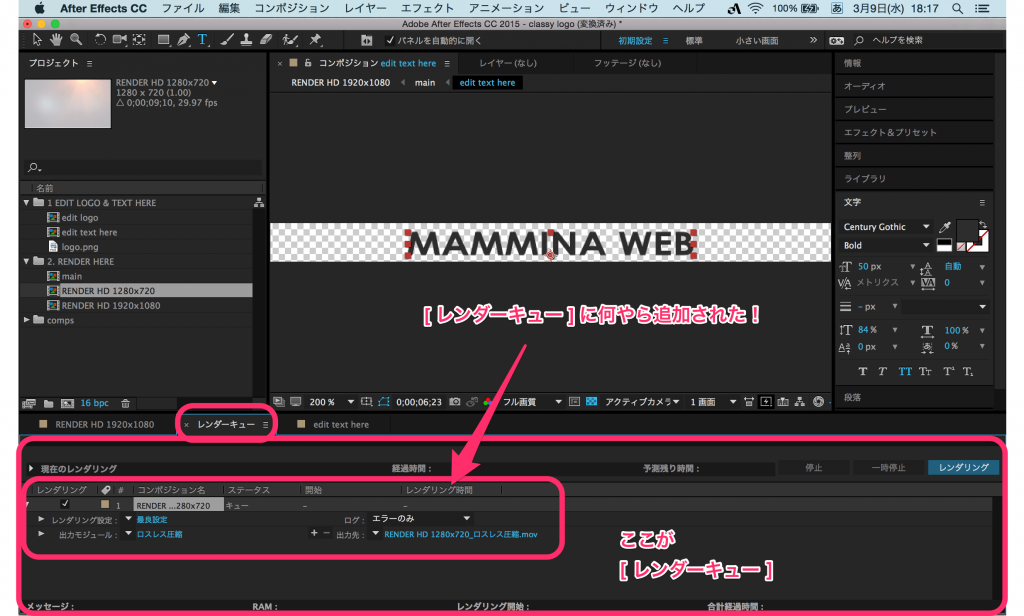Collapse the 1 EDIT LOGO & TEXT HERE folder
1024x616 pixels.
point(27,203)
